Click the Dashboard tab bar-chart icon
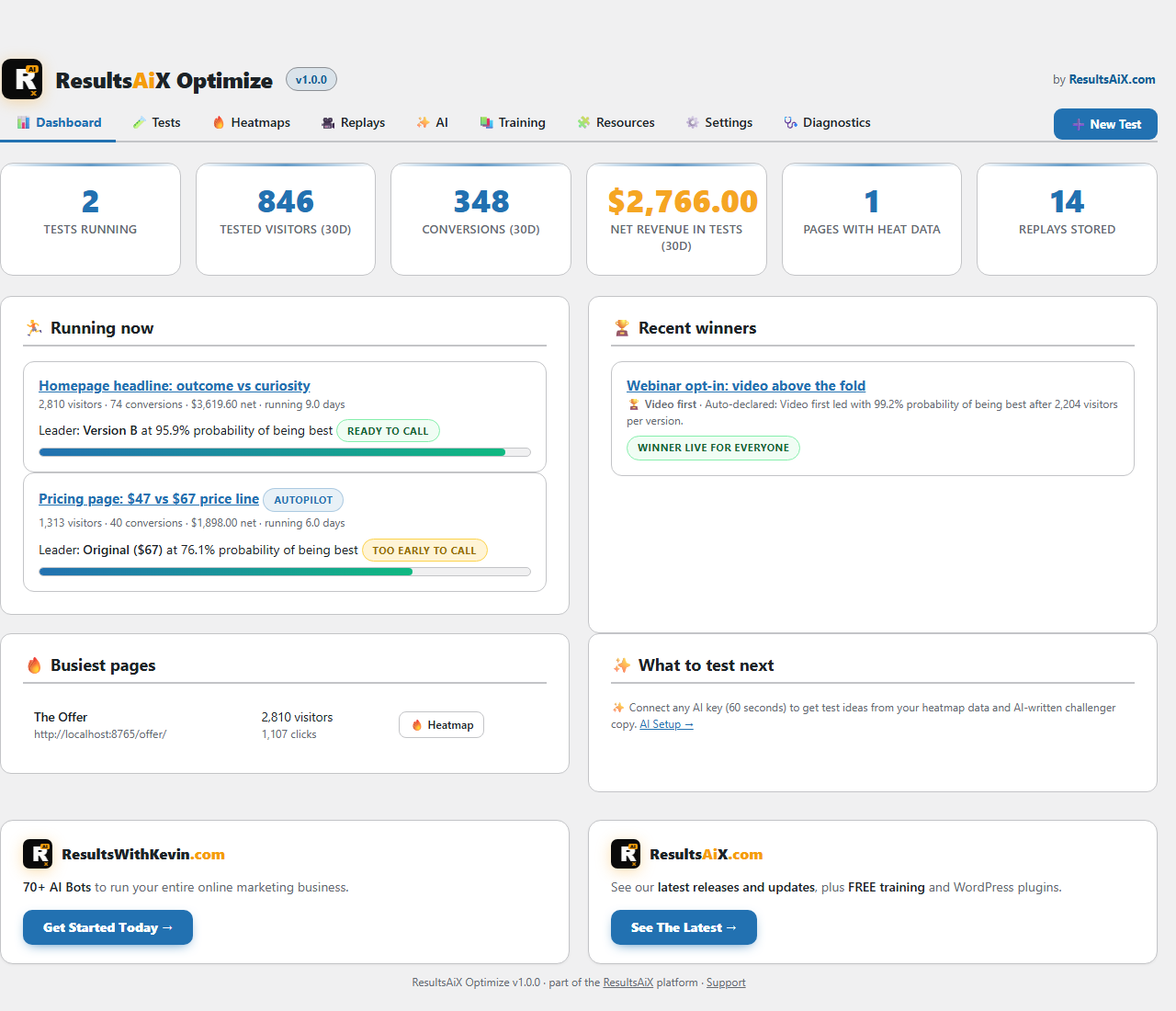 coord(24,123)
